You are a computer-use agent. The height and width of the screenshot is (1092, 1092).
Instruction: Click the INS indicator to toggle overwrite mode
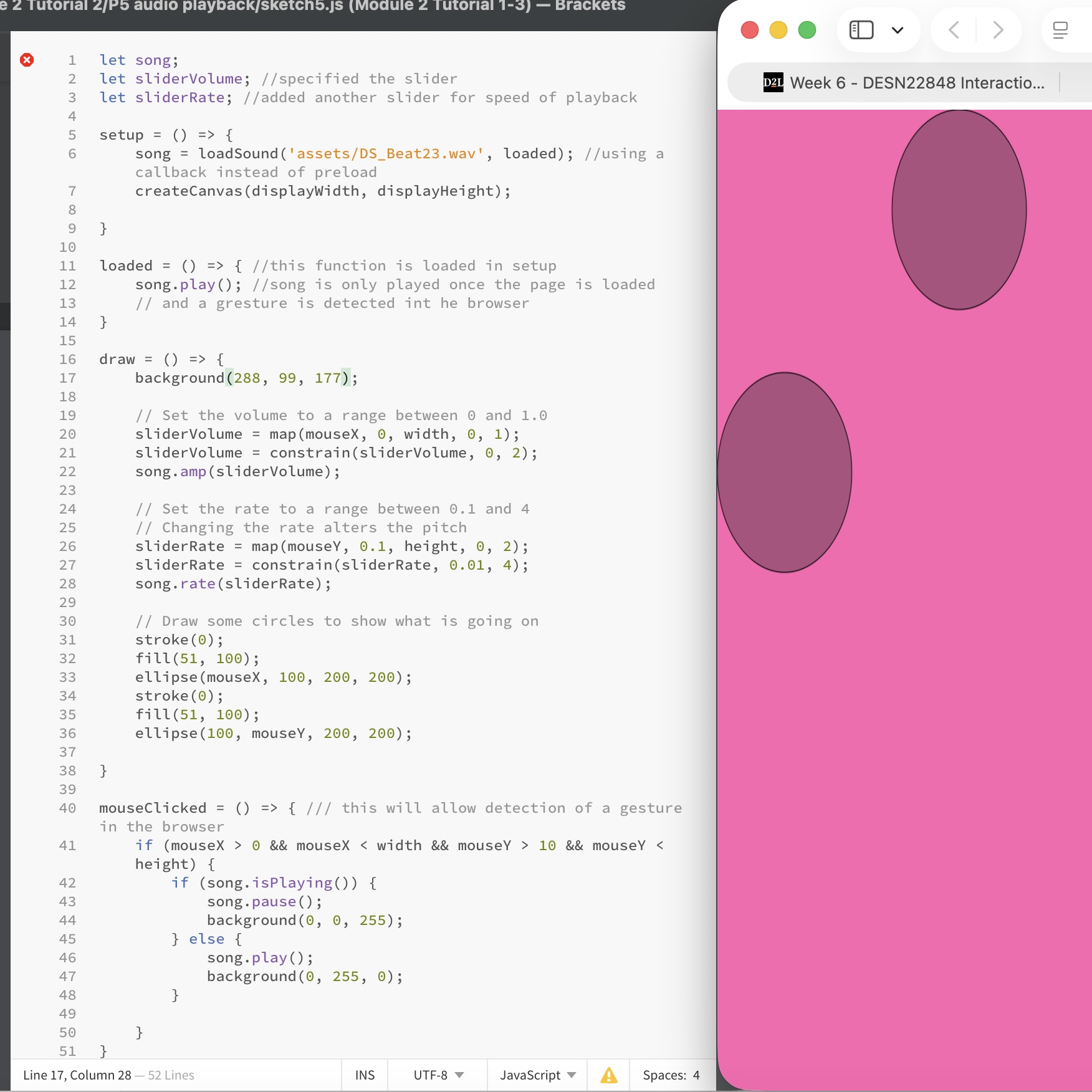365,1075
